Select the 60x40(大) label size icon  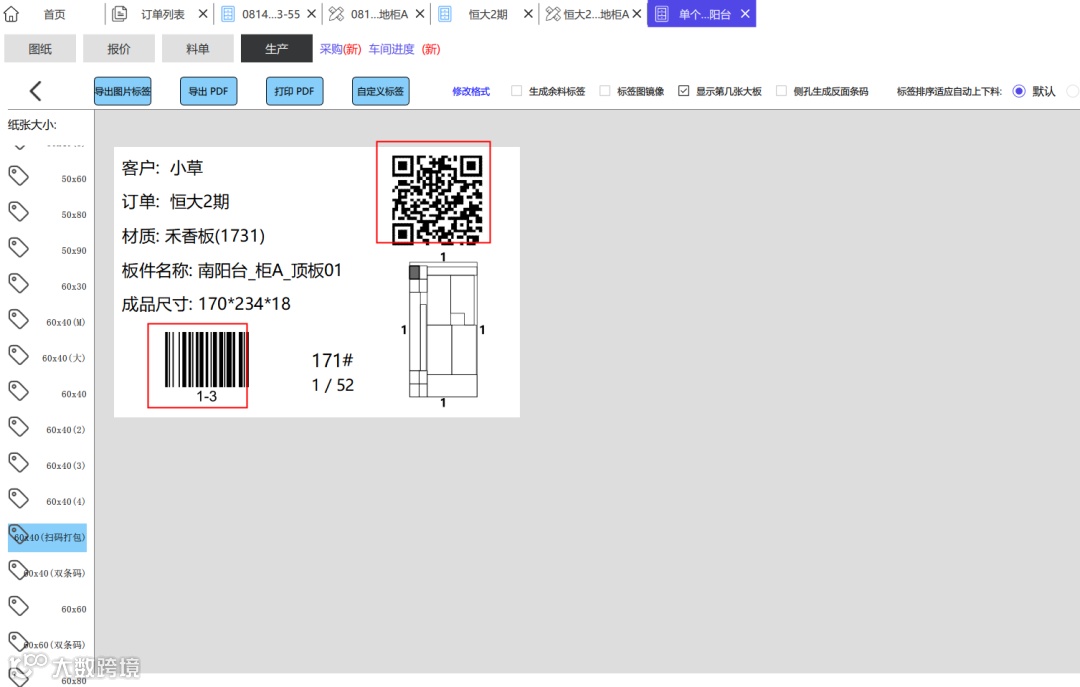19,355
